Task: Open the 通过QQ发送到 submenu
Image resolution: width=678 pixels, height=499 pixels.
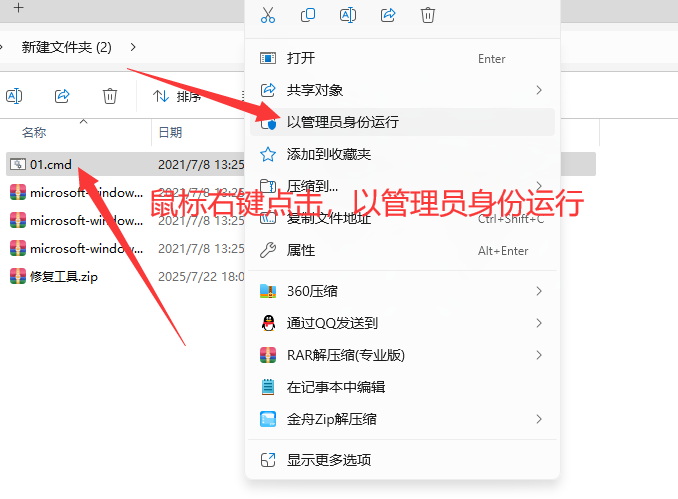Action: tap(402, 323)
